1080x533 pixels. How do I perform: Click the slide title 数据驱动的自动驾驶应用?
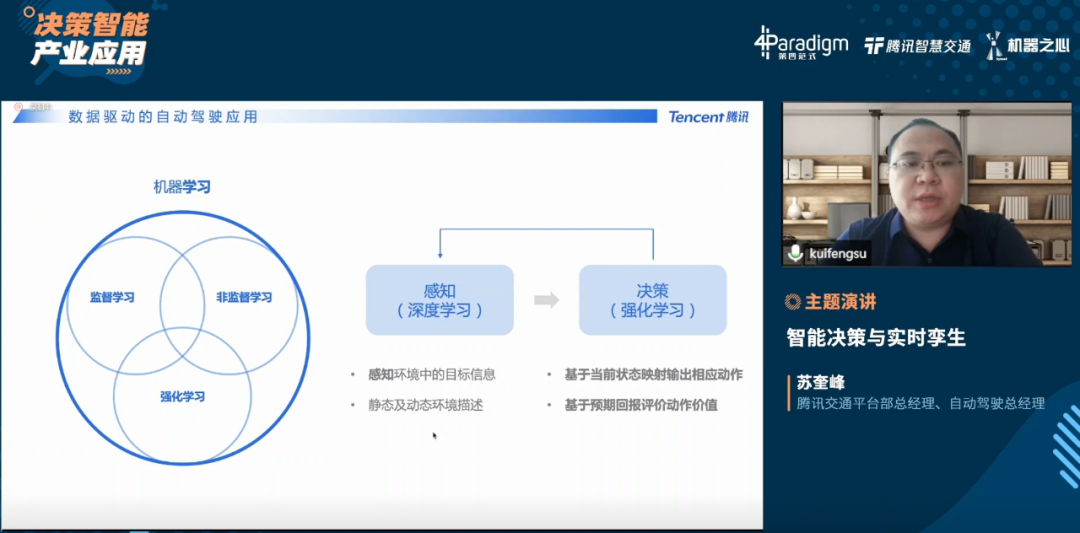163,117
